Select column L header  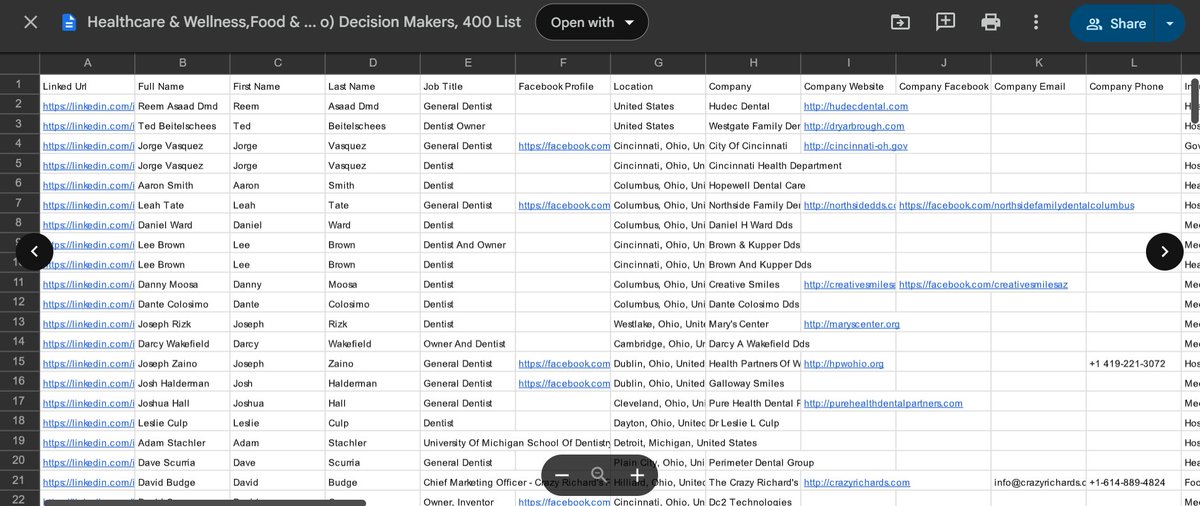pos(1133,63)
